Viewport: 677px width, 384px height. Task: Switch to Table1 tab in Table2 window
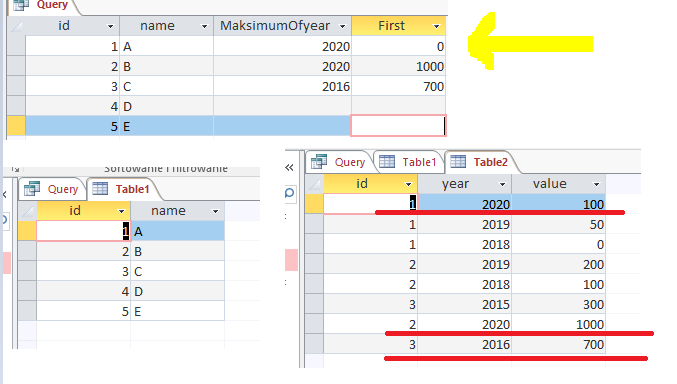408,162
